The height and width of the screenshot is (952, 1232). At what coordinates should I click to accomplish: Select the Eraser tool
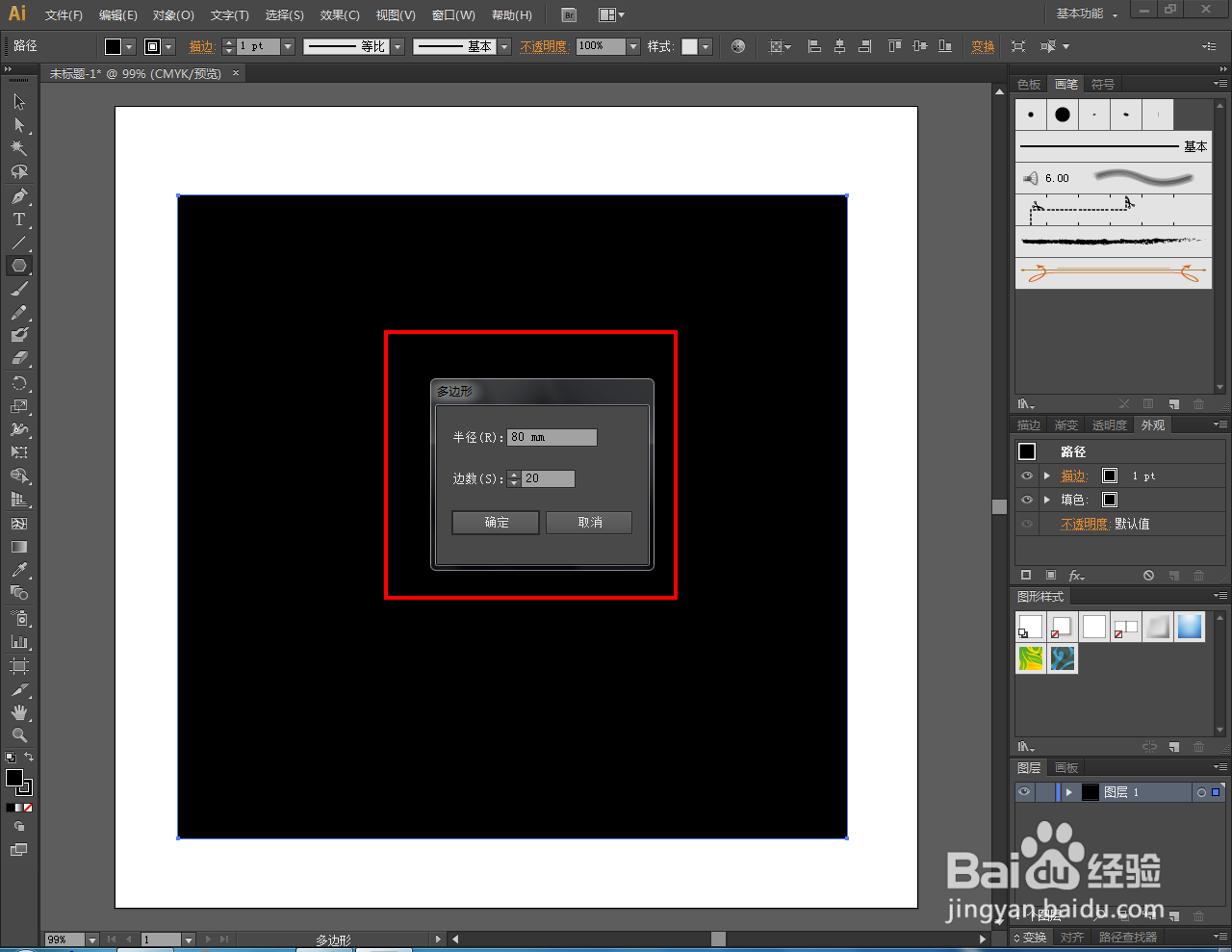[x=19, y=358]
